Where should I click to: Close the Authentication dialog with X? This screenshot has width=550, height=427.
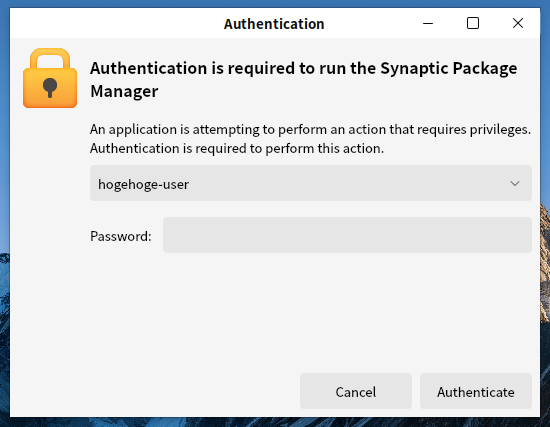[x=518, y=24]
